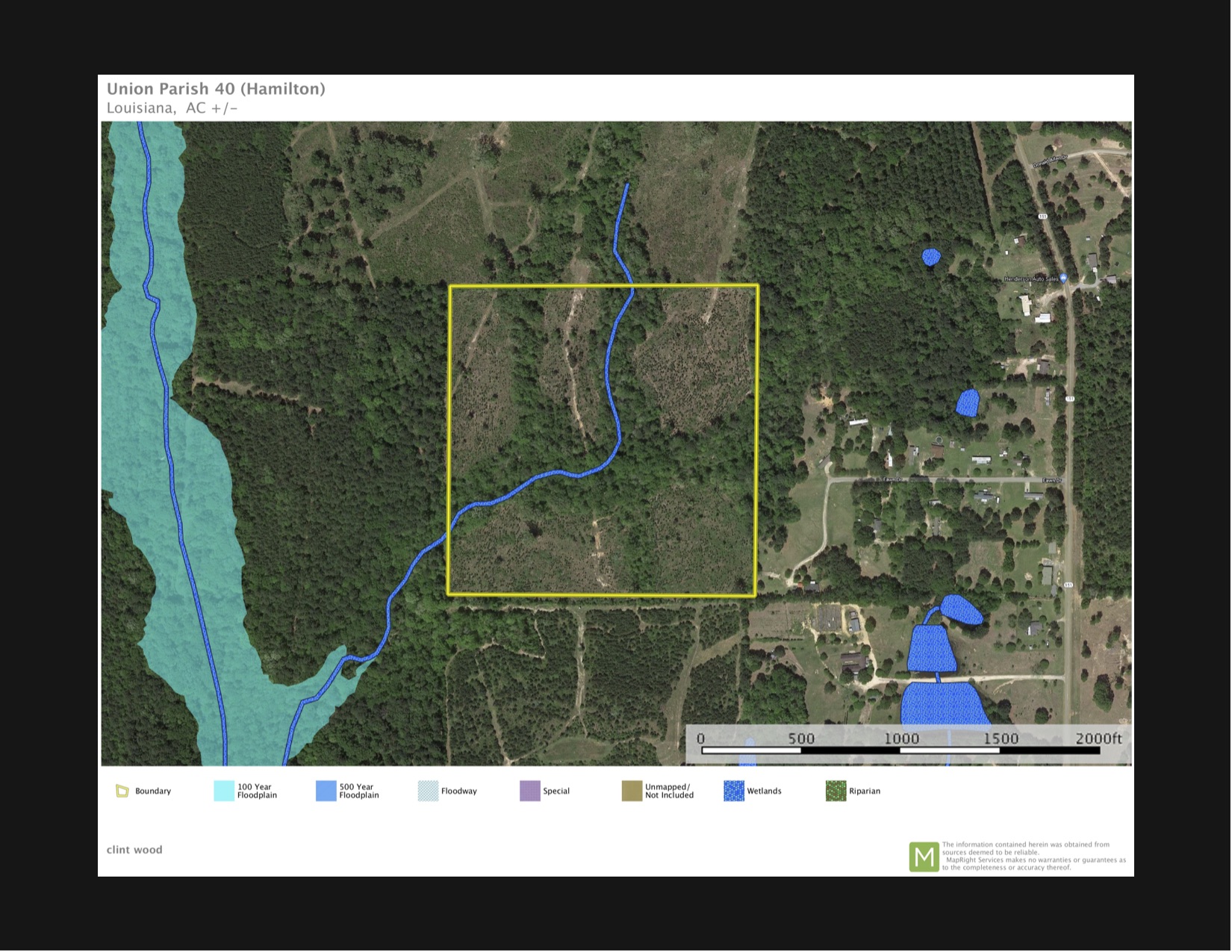Click the Donald Allen Dr road label
Image resolution: width=1232 pixels, height=952 pixels.
(x=1050, y=161)
